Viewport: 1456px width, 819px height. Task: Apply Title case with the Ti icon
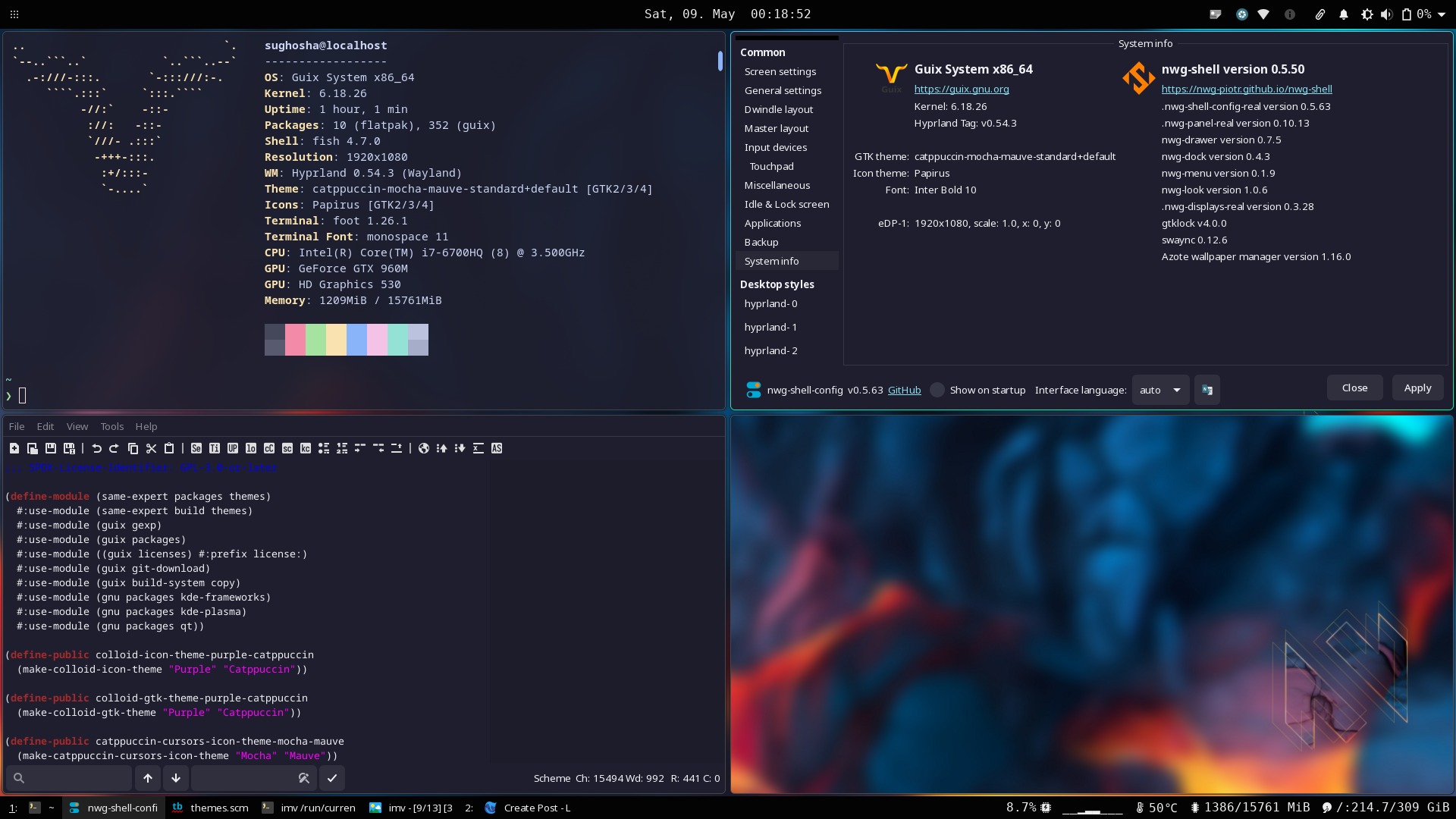coord(215,448)
